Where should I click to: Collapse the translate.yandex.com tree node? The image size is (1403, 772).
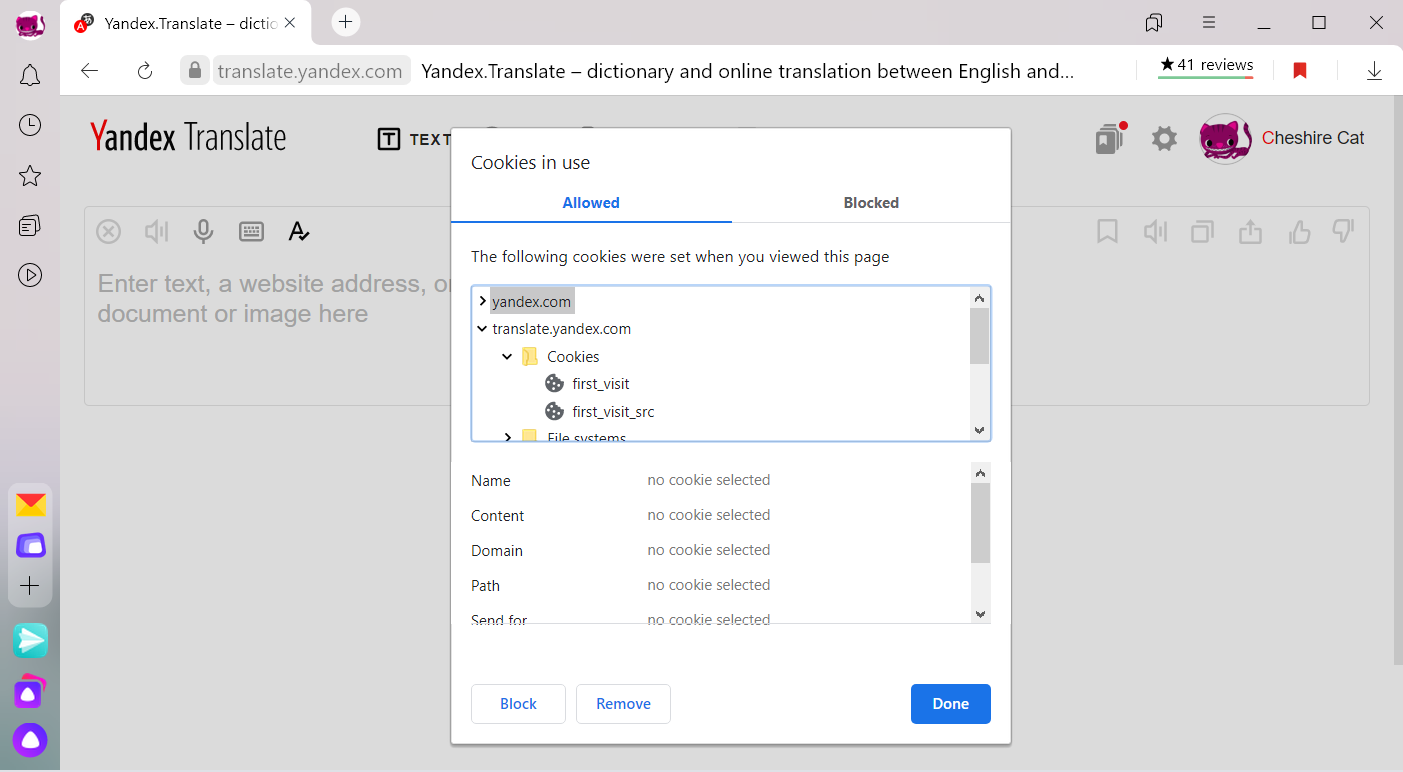[482, 328]
